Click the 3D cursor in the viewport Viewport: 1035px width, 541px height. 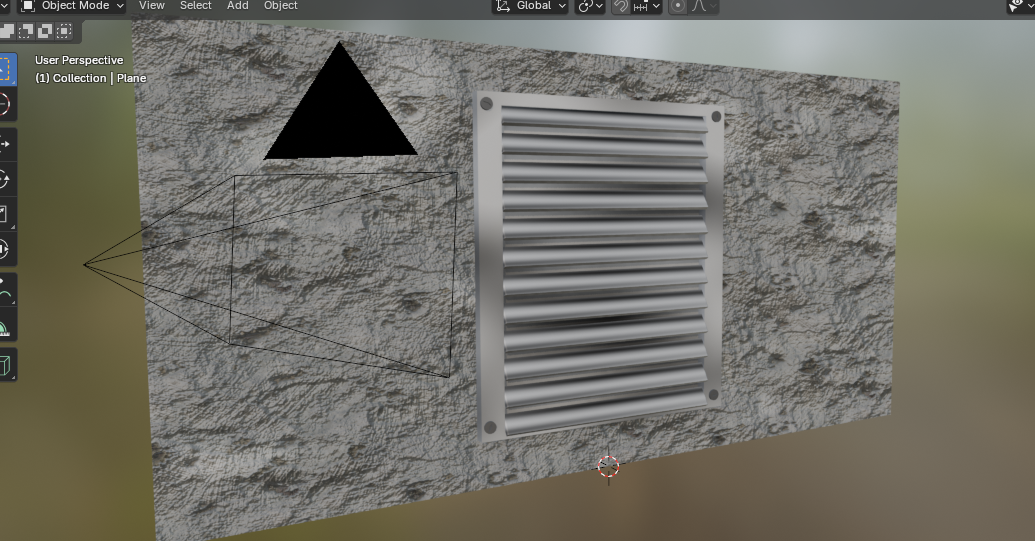tap(608, 466)
